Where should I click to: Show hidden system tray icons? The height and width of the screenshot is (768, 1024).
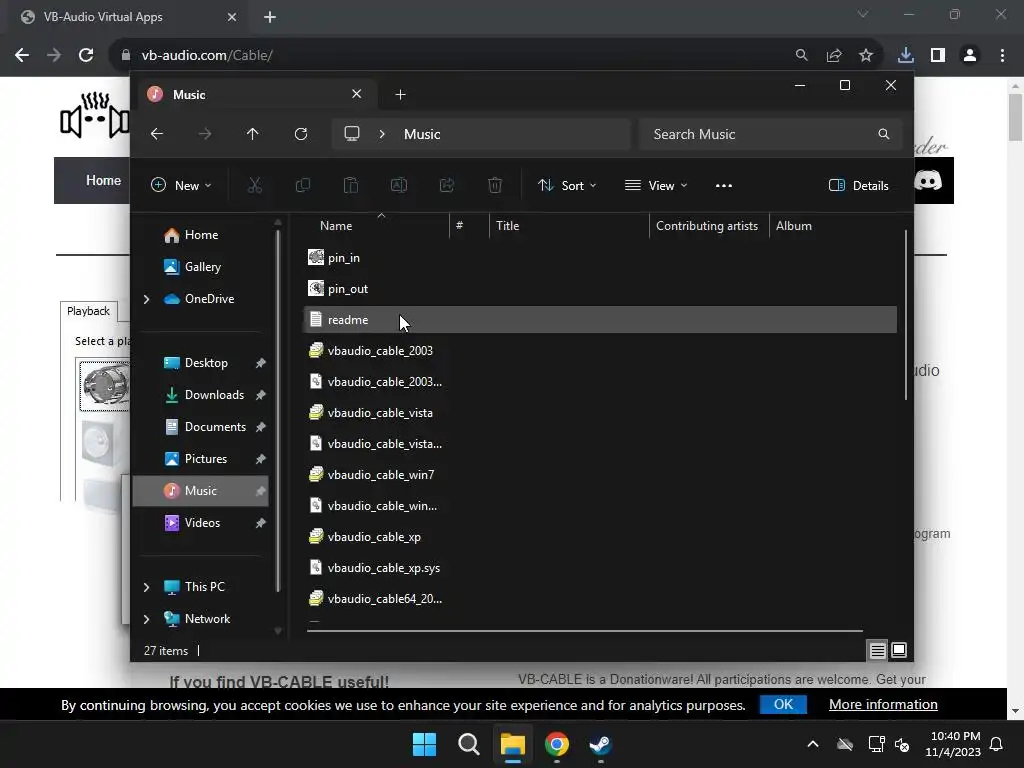[x=813, y=744]
